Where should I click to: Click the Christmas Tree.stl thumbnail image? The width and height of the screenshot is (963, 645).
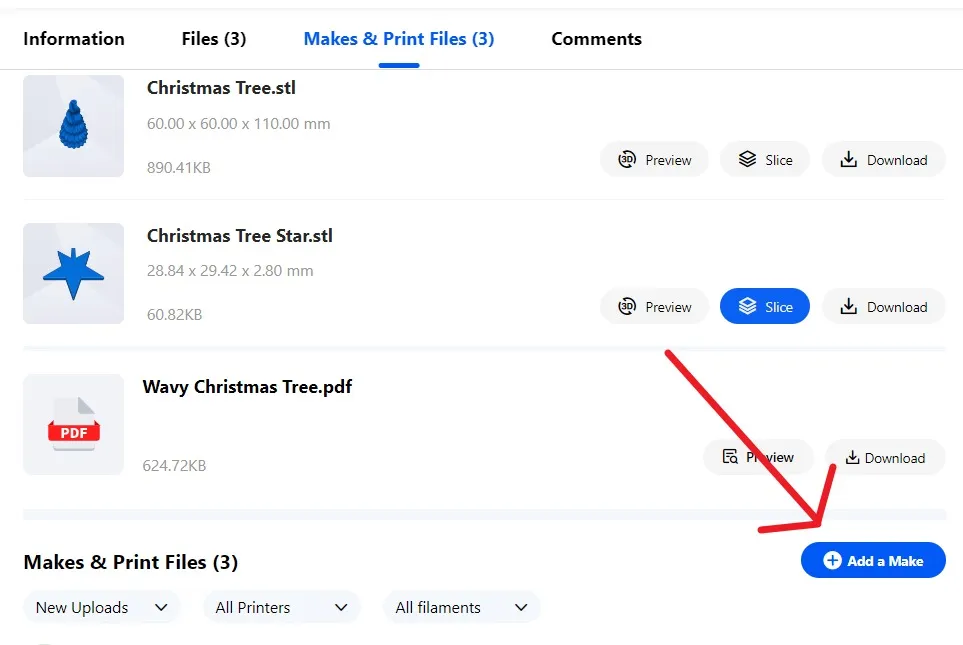(x=74, y=126)
